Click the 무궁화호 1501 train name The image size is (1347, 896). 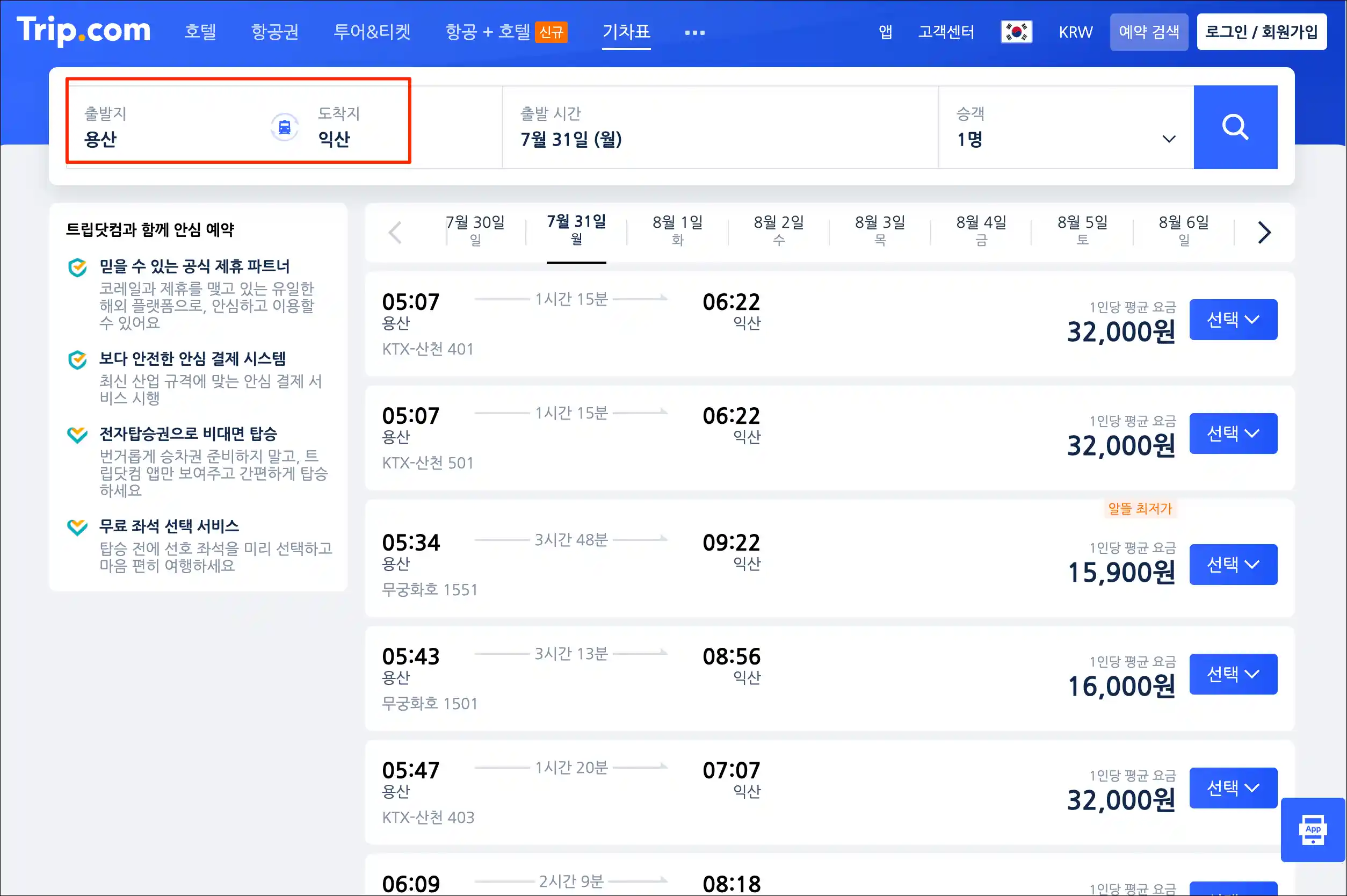point(430,703)
